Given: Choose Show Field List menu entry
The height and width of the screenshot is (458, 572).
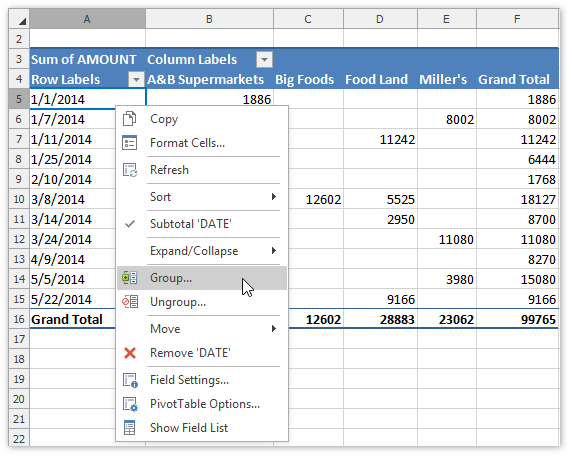Looking at the screenshot, I should click(202, 428).
